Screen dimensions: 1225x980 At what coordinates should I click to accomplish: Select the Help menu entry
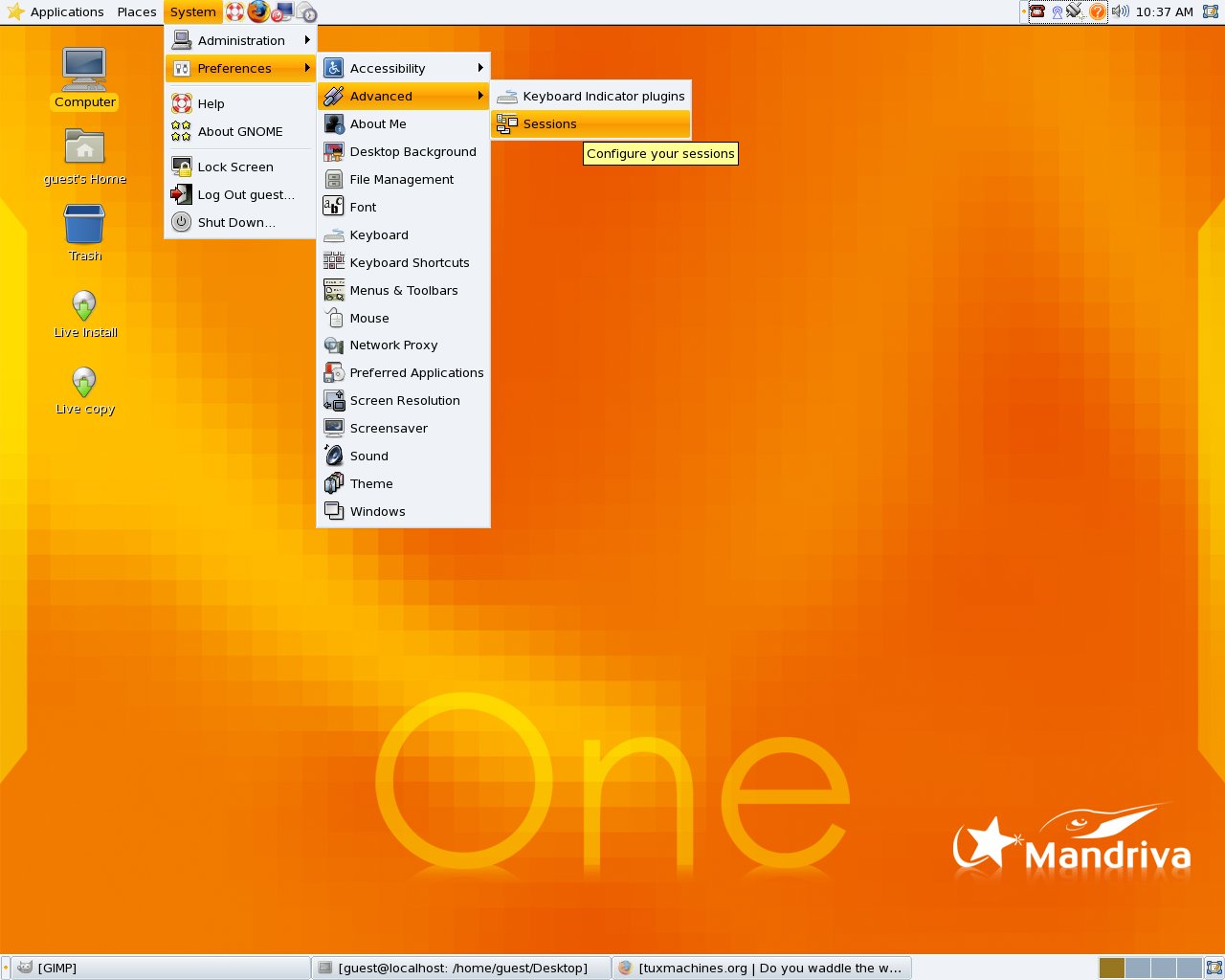(x=240, y=104)
